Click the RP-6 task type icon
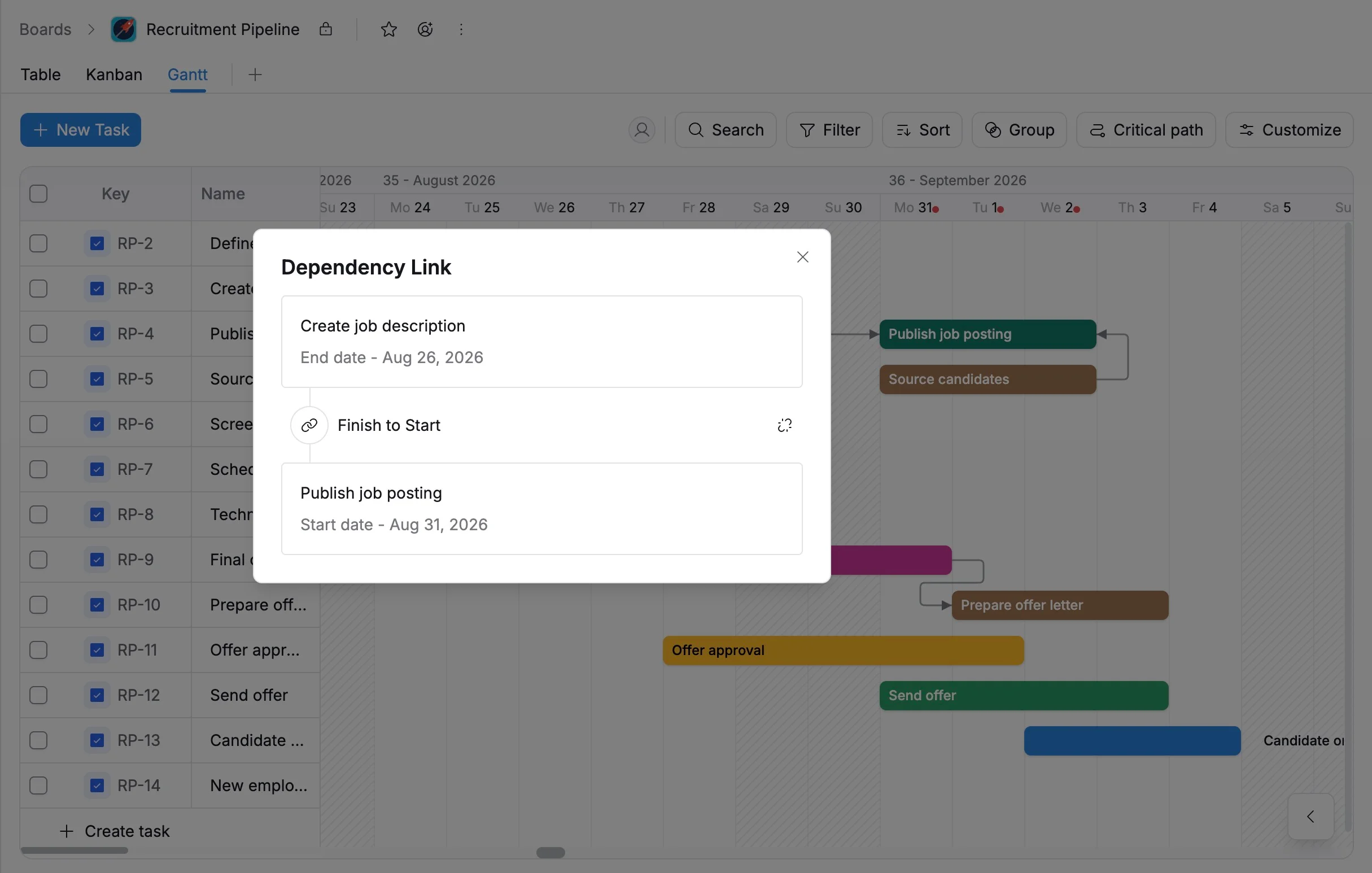This screenshot has height=873, width=1372. [97, 424]
